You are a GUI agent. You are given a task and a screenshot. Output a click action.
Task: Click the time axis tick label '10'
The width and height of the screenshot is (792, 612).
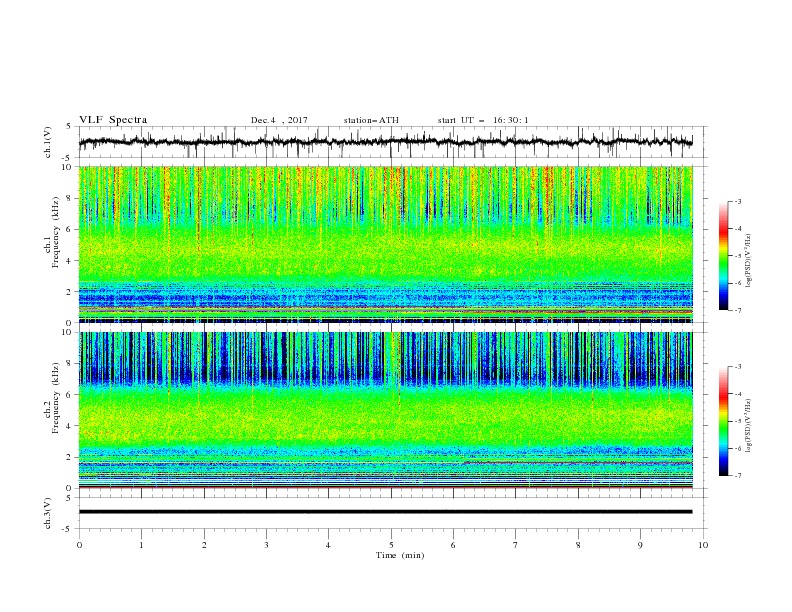703,545
